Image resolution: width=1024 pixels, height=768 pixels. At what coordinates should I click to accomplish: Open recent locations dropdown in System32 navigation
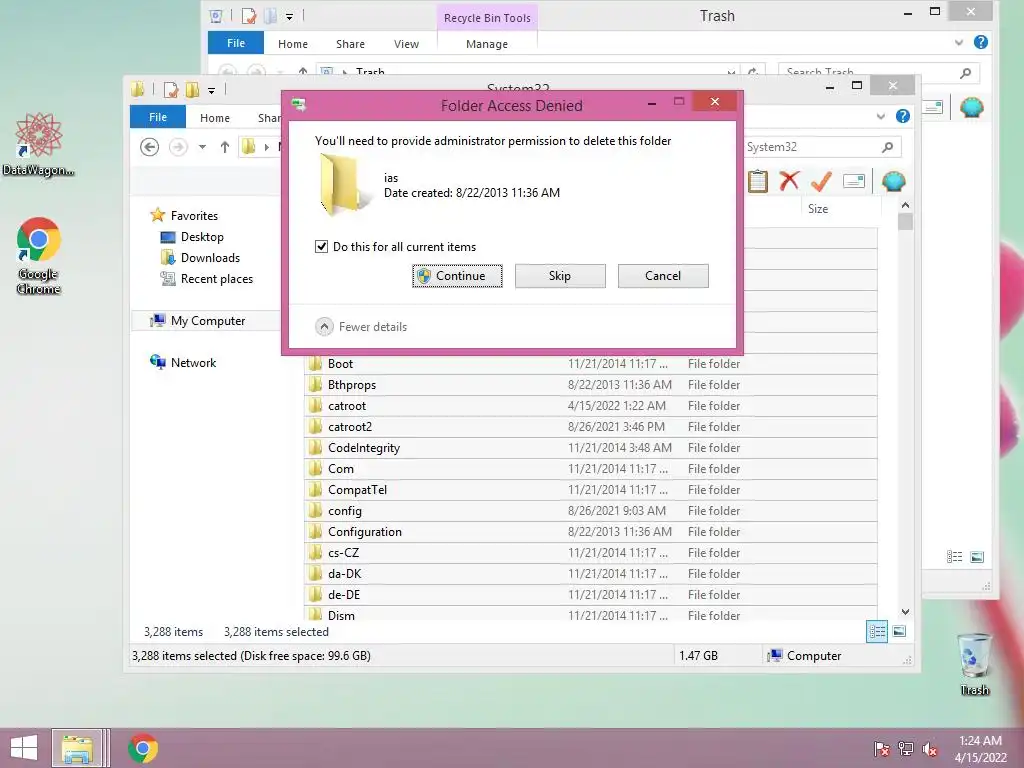(202, 147)
